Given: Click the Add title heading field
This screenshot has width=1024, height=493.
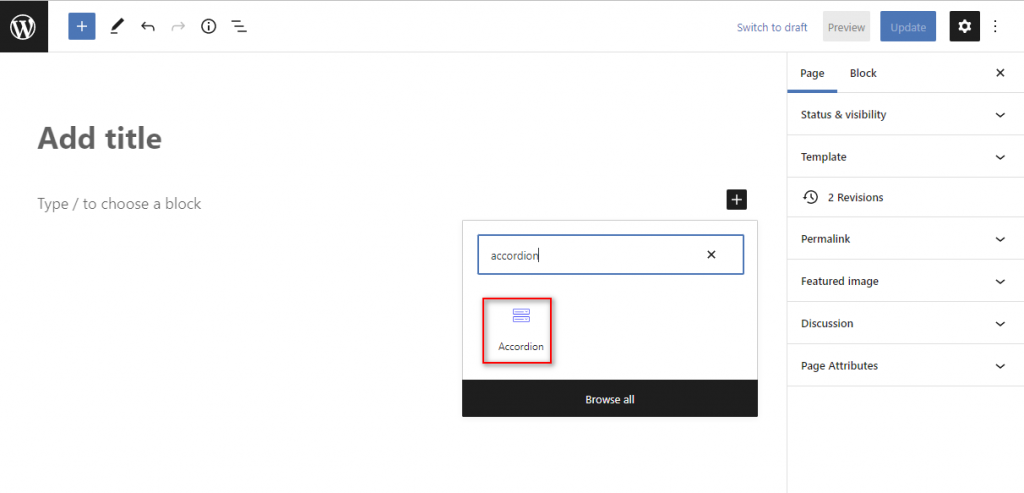Looking at the screenshot, I should coord(99,138).
